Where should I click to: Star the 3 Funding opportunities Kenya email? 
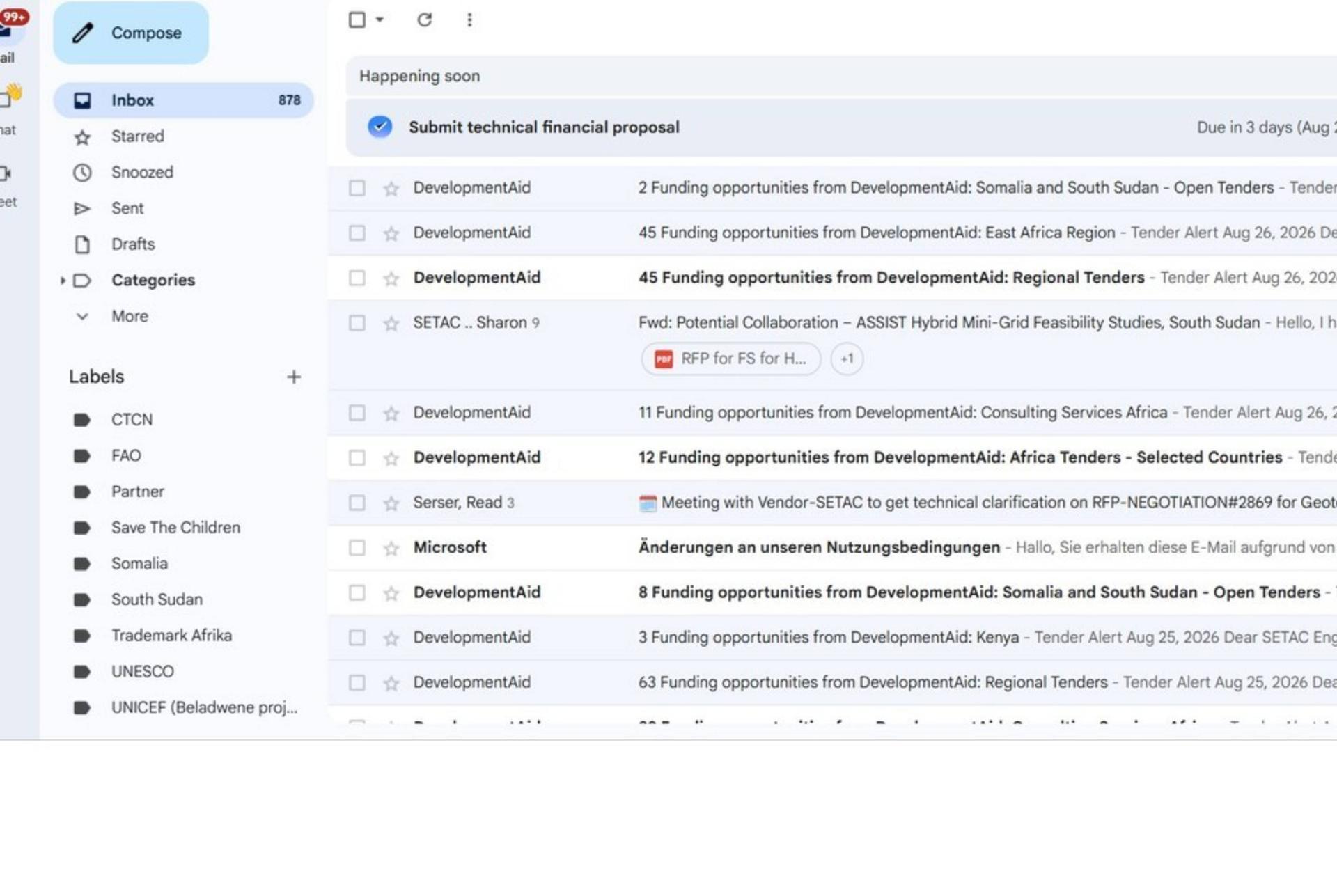(x=391, y=638)
